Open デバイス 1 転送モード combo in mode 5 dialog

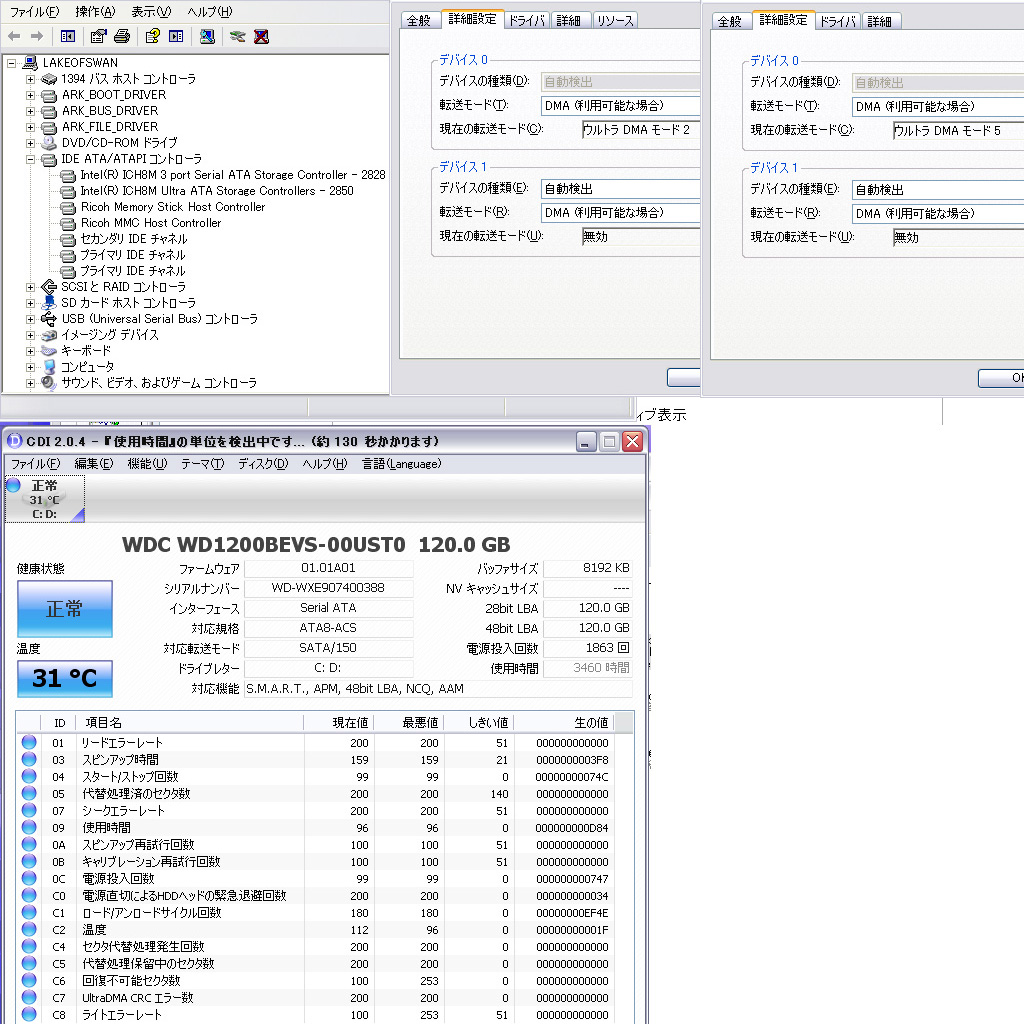pyautogui.click(x=938, y=214)
